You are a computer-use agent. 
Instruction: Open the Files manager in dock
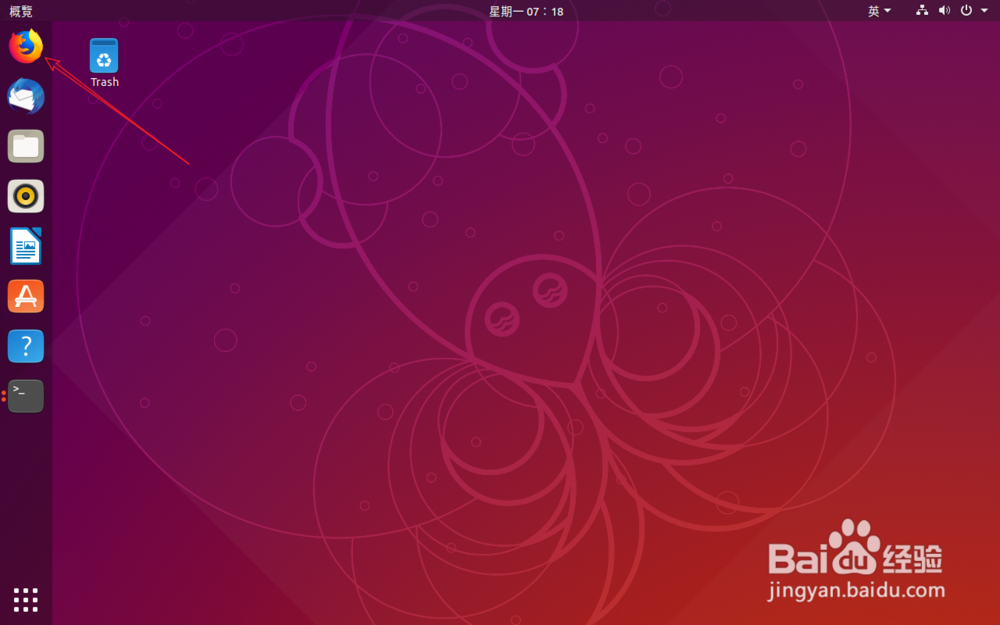[26, 146]
